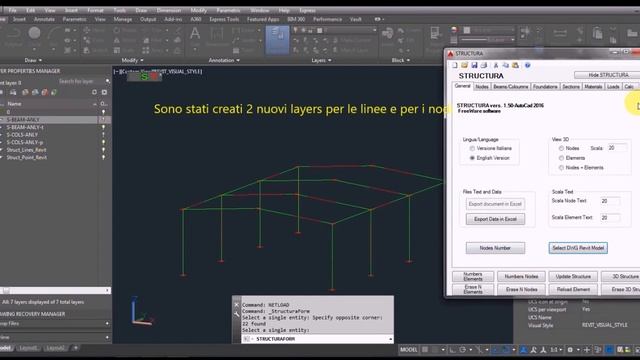Expand the Modify panel dropdown
640x360 pixels.
click(132, 60)
